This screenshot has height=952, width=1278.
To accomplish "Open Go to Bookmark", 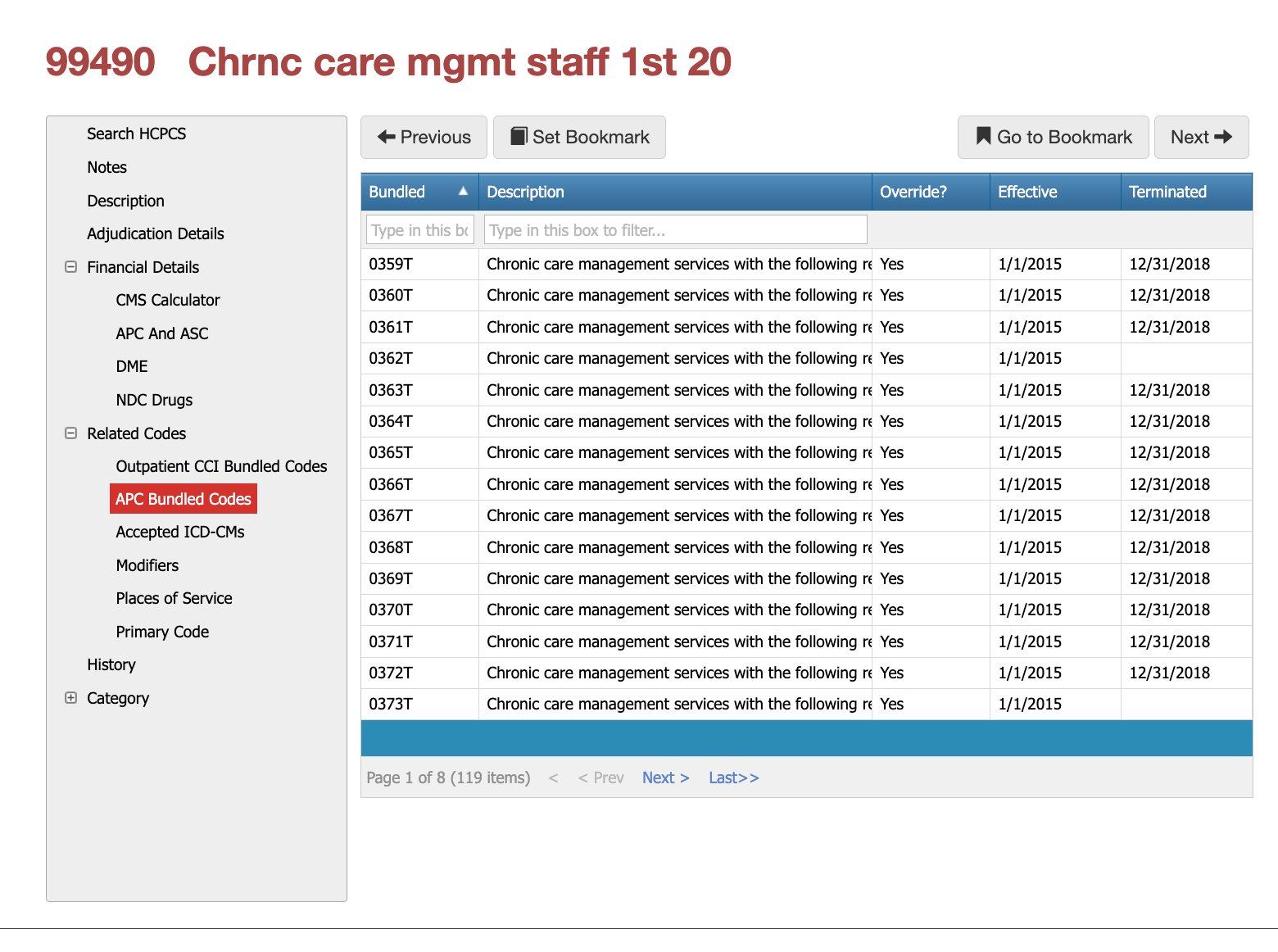I will pos(1053,137).
